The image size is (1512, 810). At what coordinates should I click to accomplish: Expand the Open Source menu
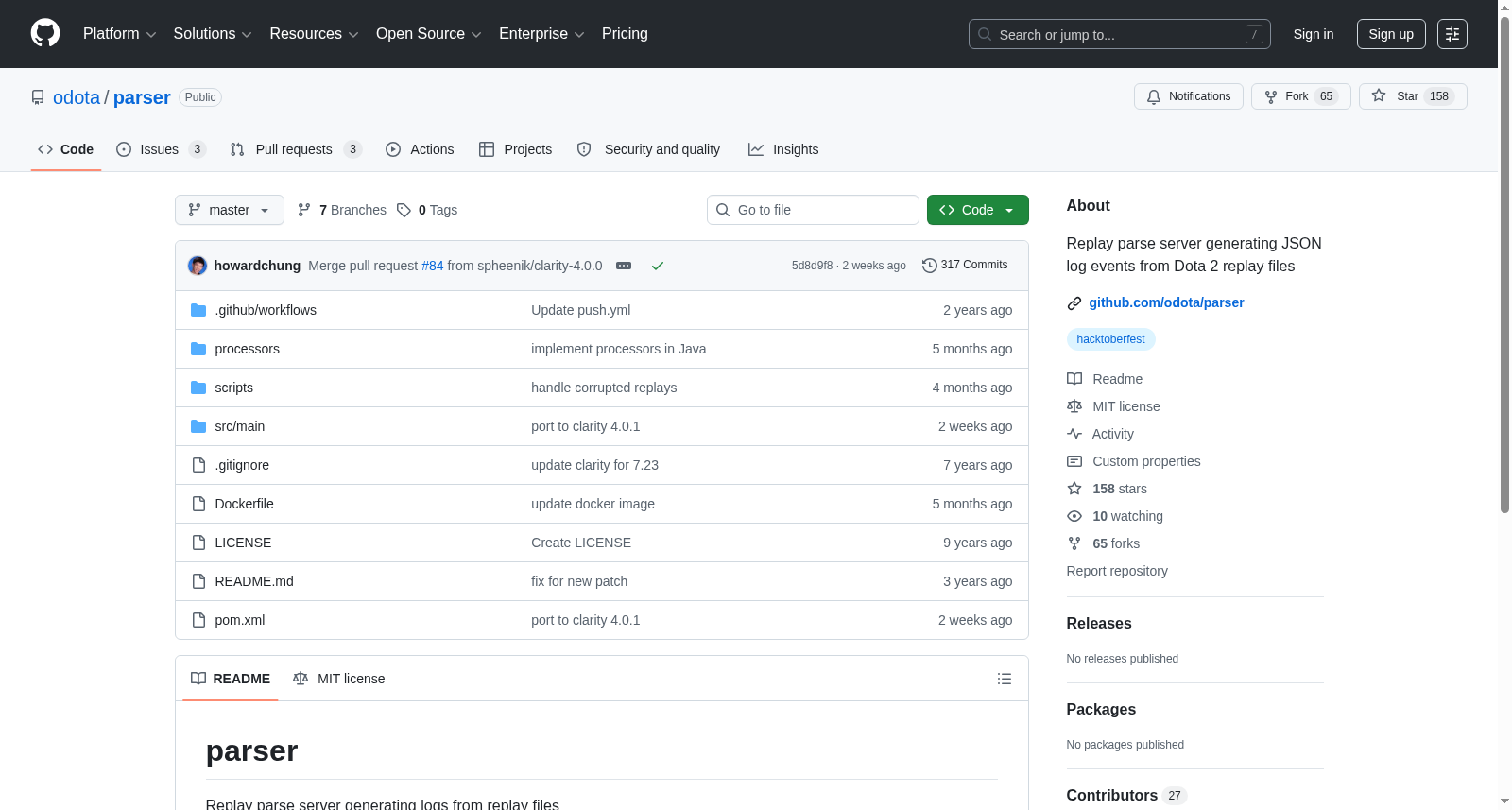pyautogui.click(x=428, y=34)
